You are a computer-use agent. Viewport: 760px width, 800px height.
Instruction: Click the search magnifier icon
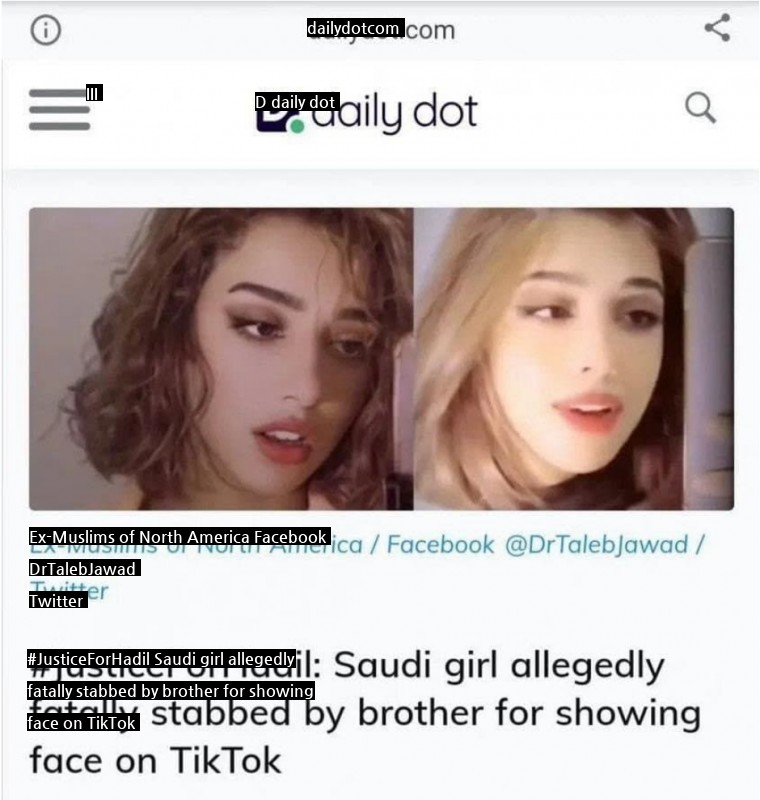(x=700, y=108)
